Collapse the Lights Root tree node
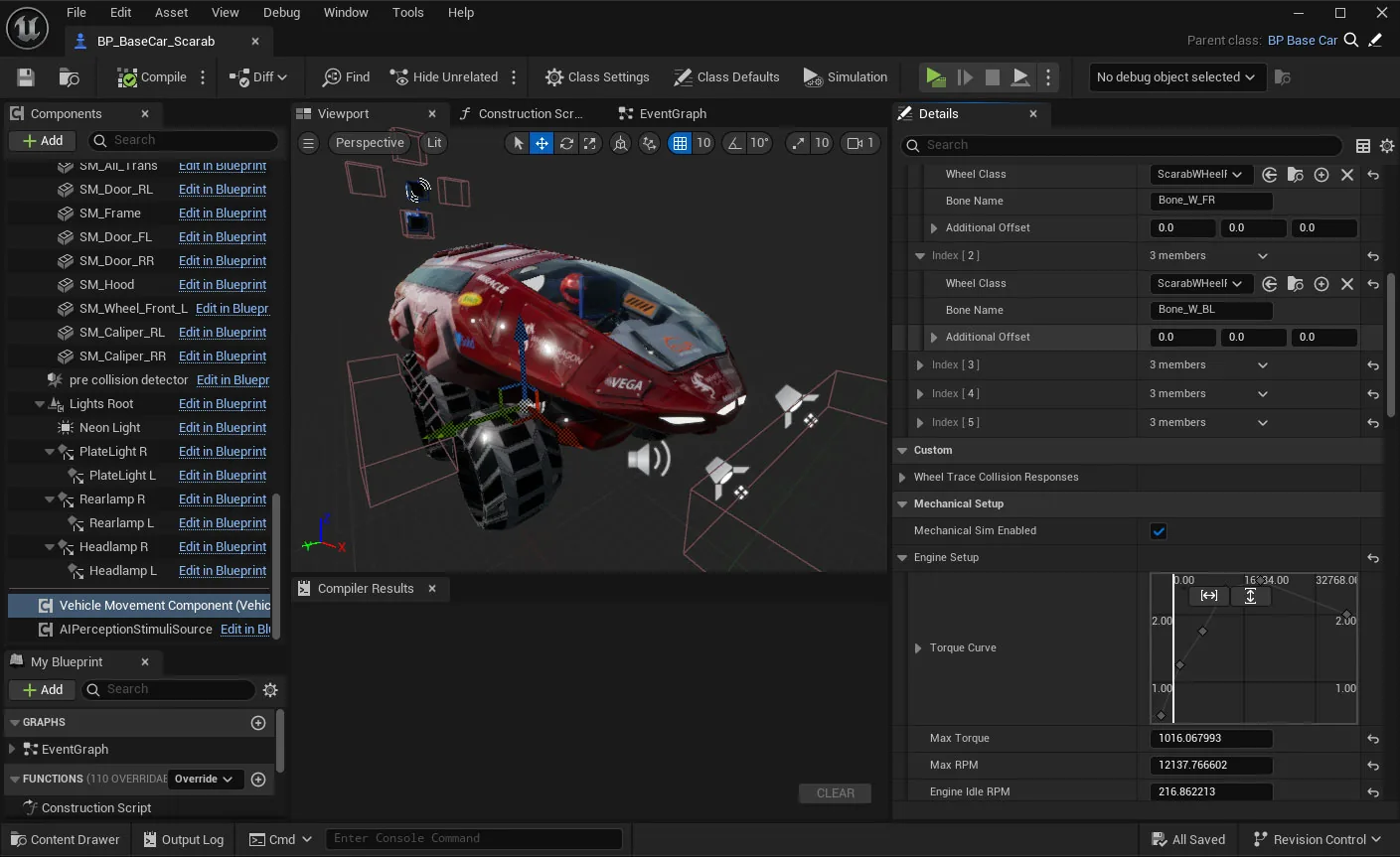Viewport: 1400px width, 857px height. point(40,404)
